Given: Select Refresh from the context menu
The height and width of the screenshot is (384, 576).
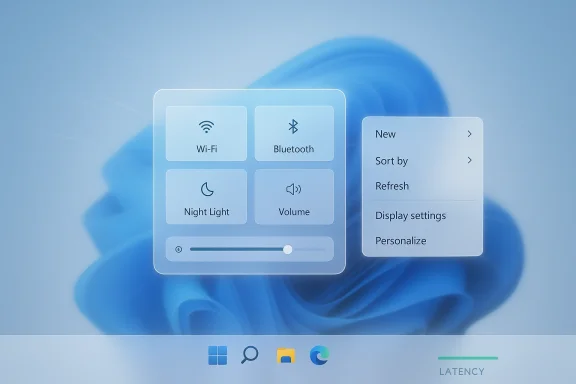Looking at the screenshot, I should click(x=422, y=186).
